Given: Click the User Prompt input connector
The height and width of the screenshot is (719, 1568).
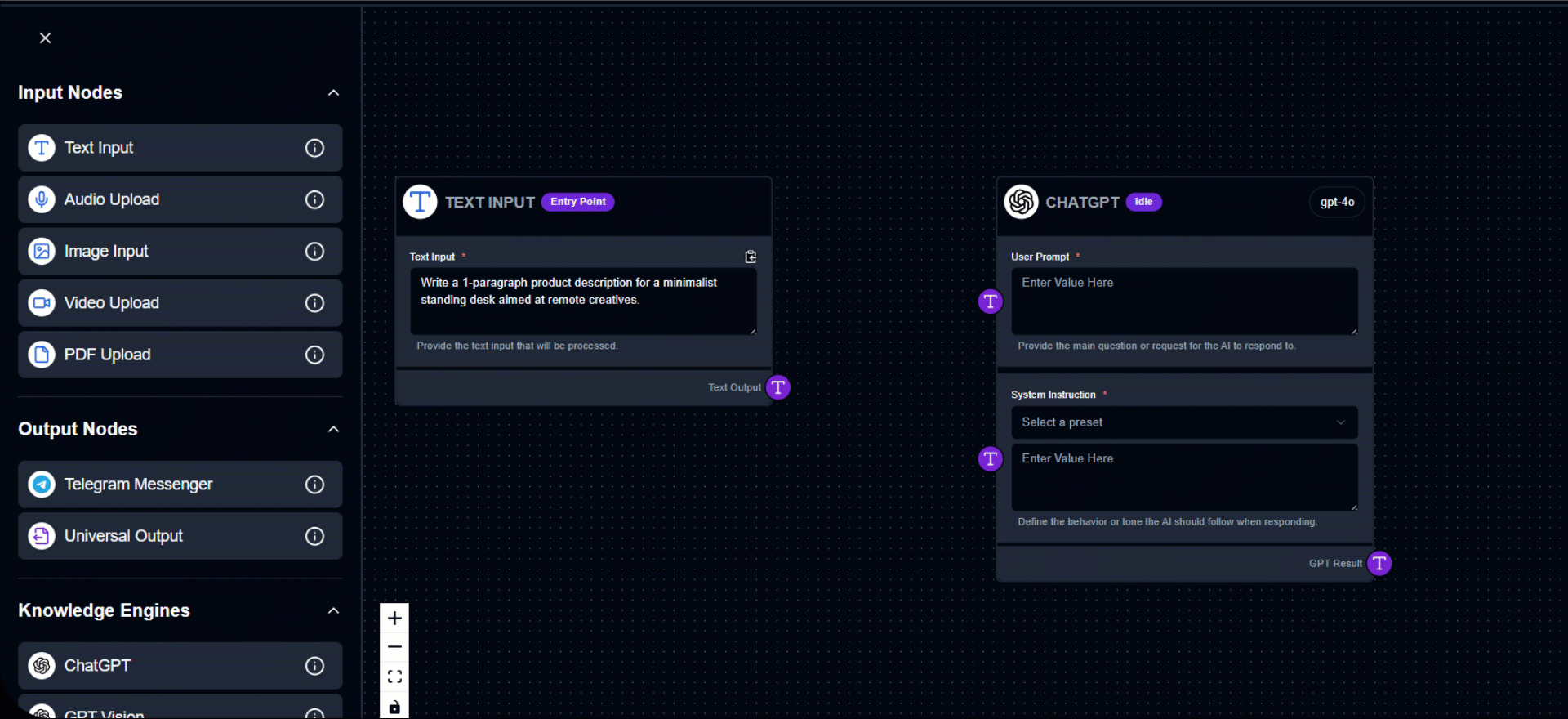Looking at the screenshot, I should [x=990, y=301].
